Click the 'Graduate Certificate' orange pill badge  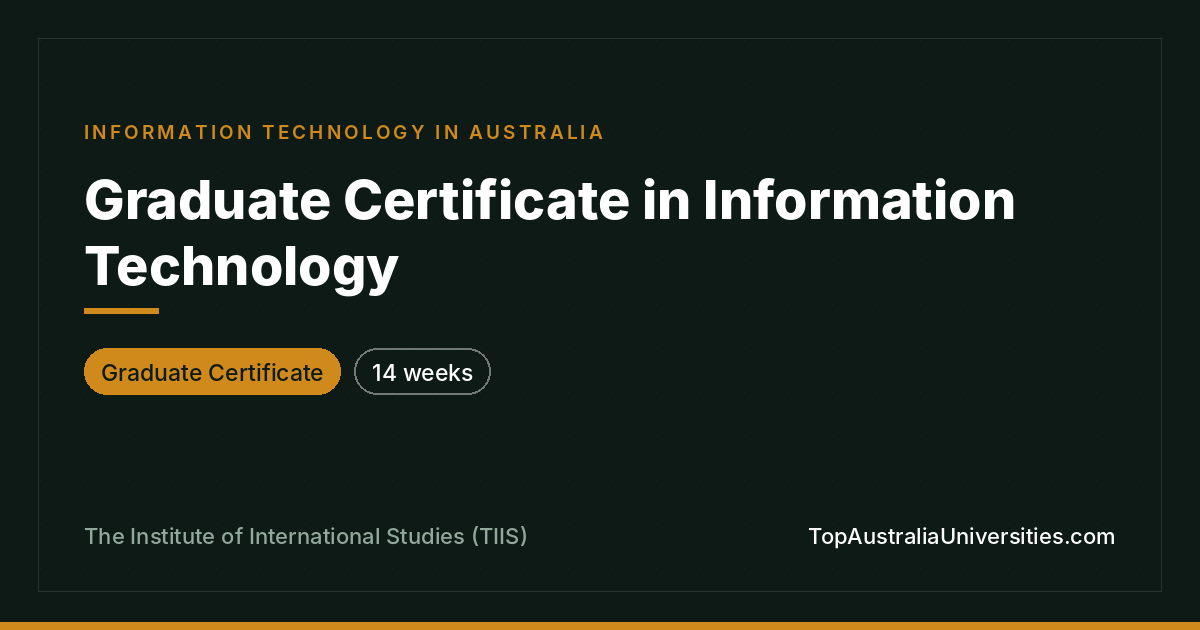click(x=212, y=372)
